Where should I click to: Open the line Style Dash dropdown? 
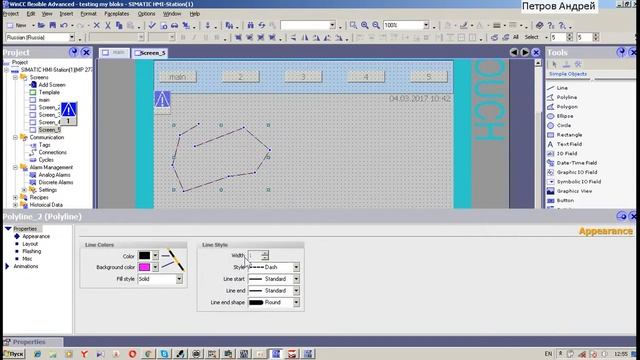click(296, 267)
